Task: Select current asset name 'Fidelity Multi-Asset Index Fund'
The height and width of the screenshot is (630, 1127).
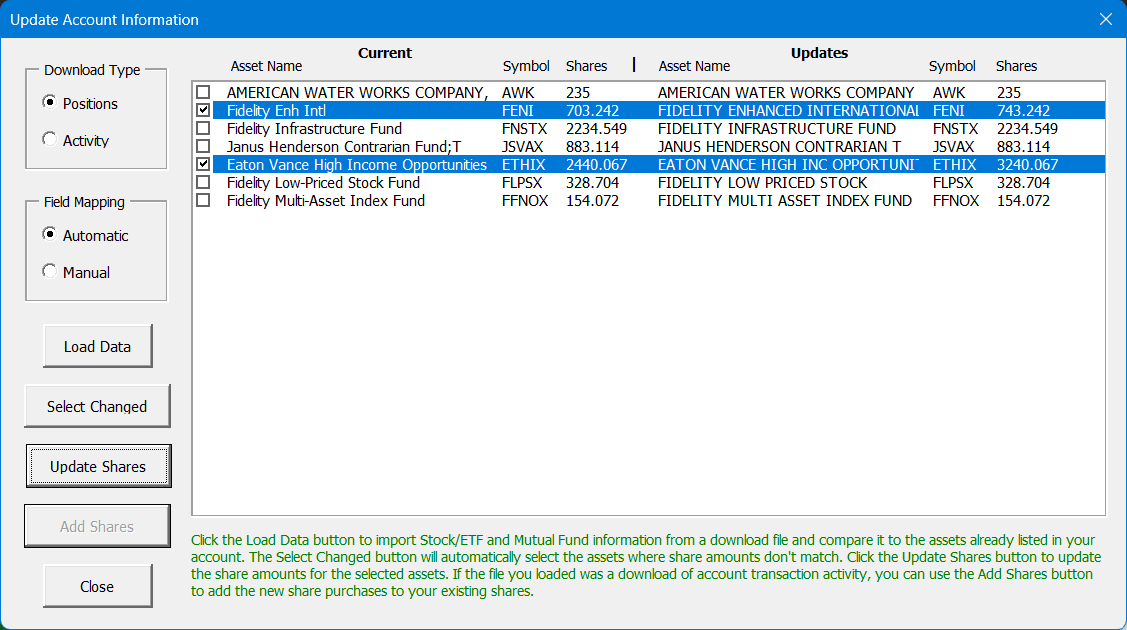Action: [x=326, y=200]
